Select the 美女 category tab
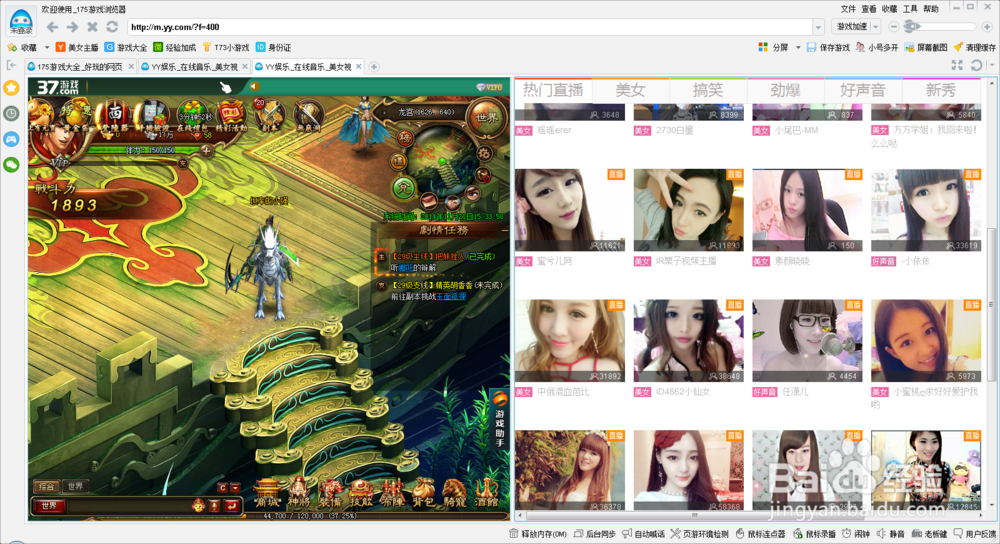 [x=630, y=91]
